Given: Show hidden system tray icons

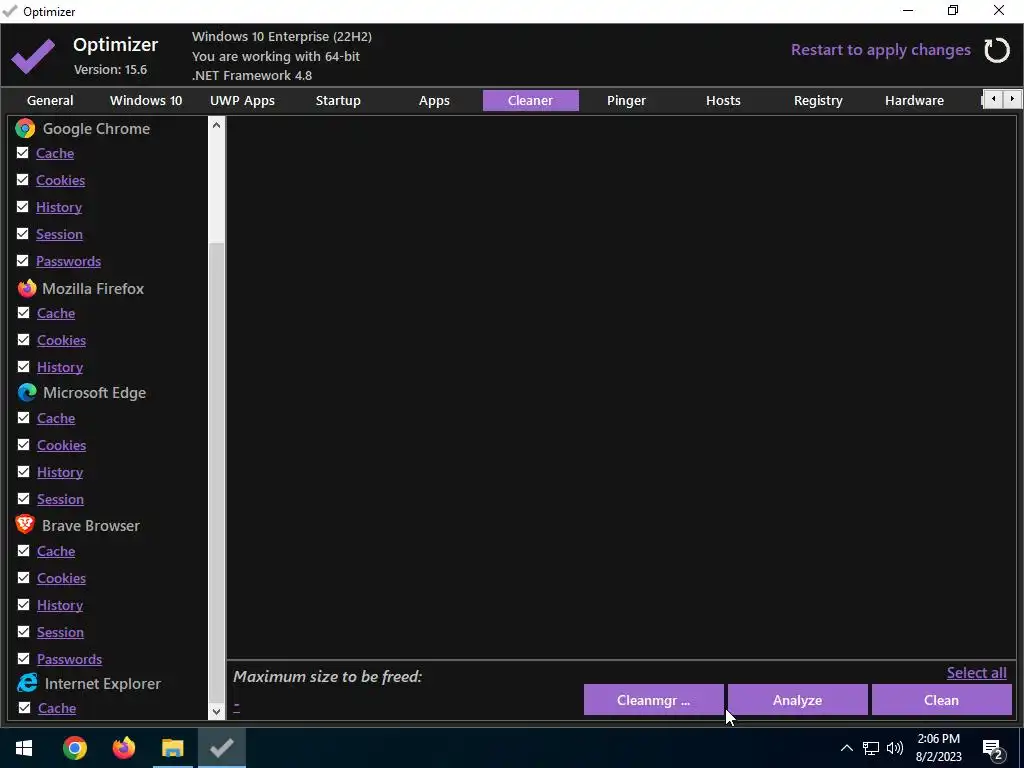Looking at the screenshot, I should pos(846,748).
